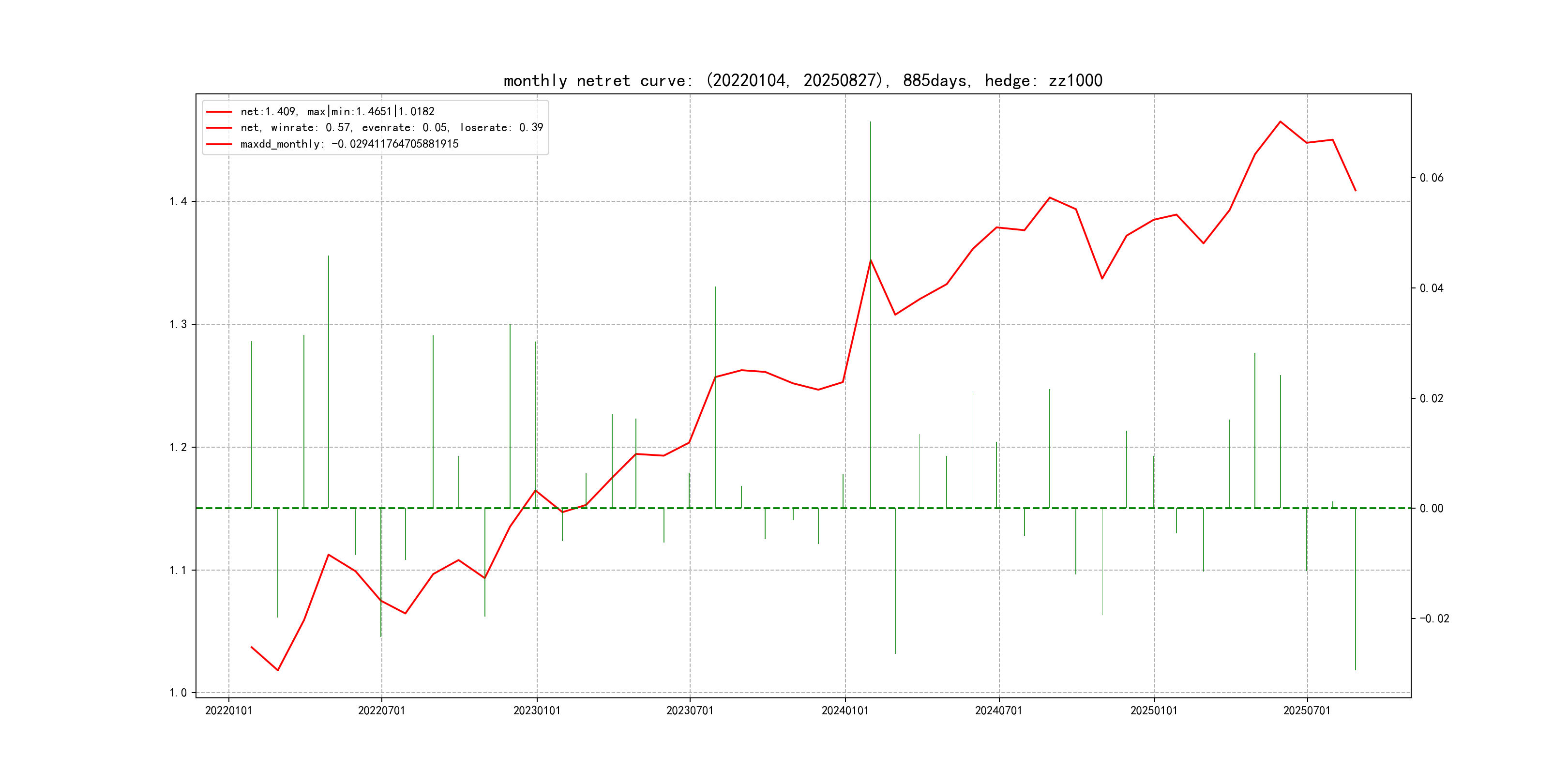Click the 20230701 x-axis tick label

click(690, 711)
